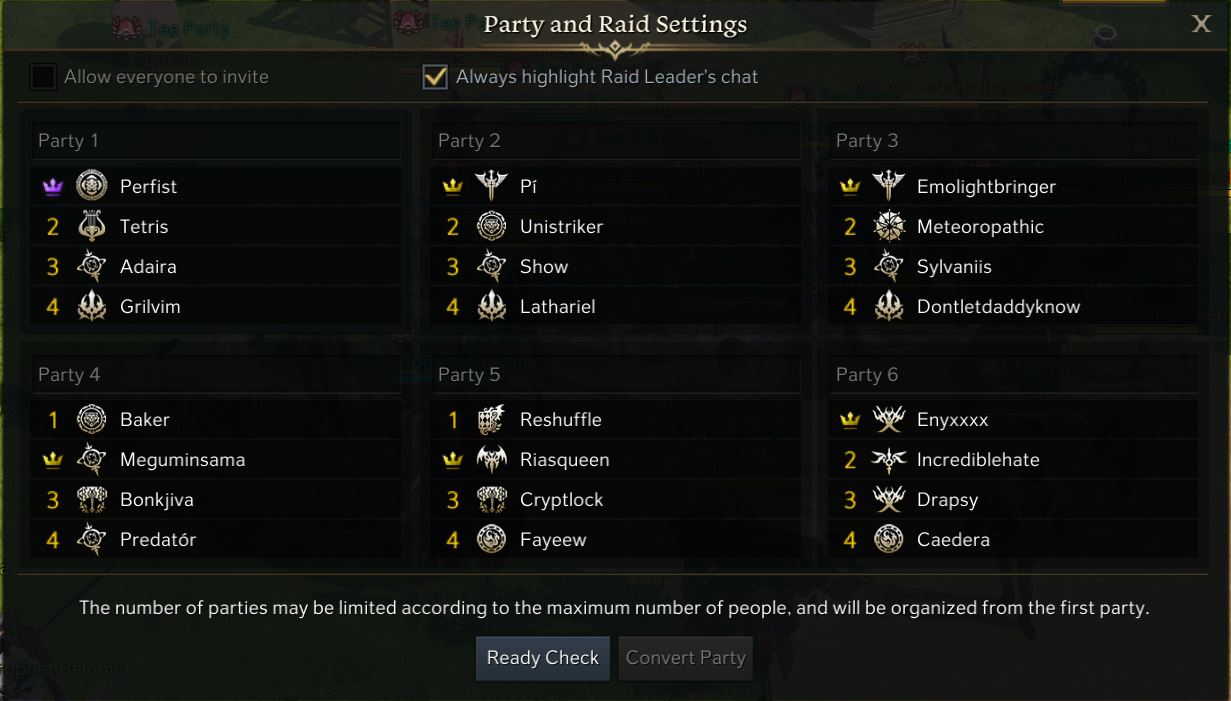Disable Always highlight Raid Leader's chat checkbox

point(435,77)
